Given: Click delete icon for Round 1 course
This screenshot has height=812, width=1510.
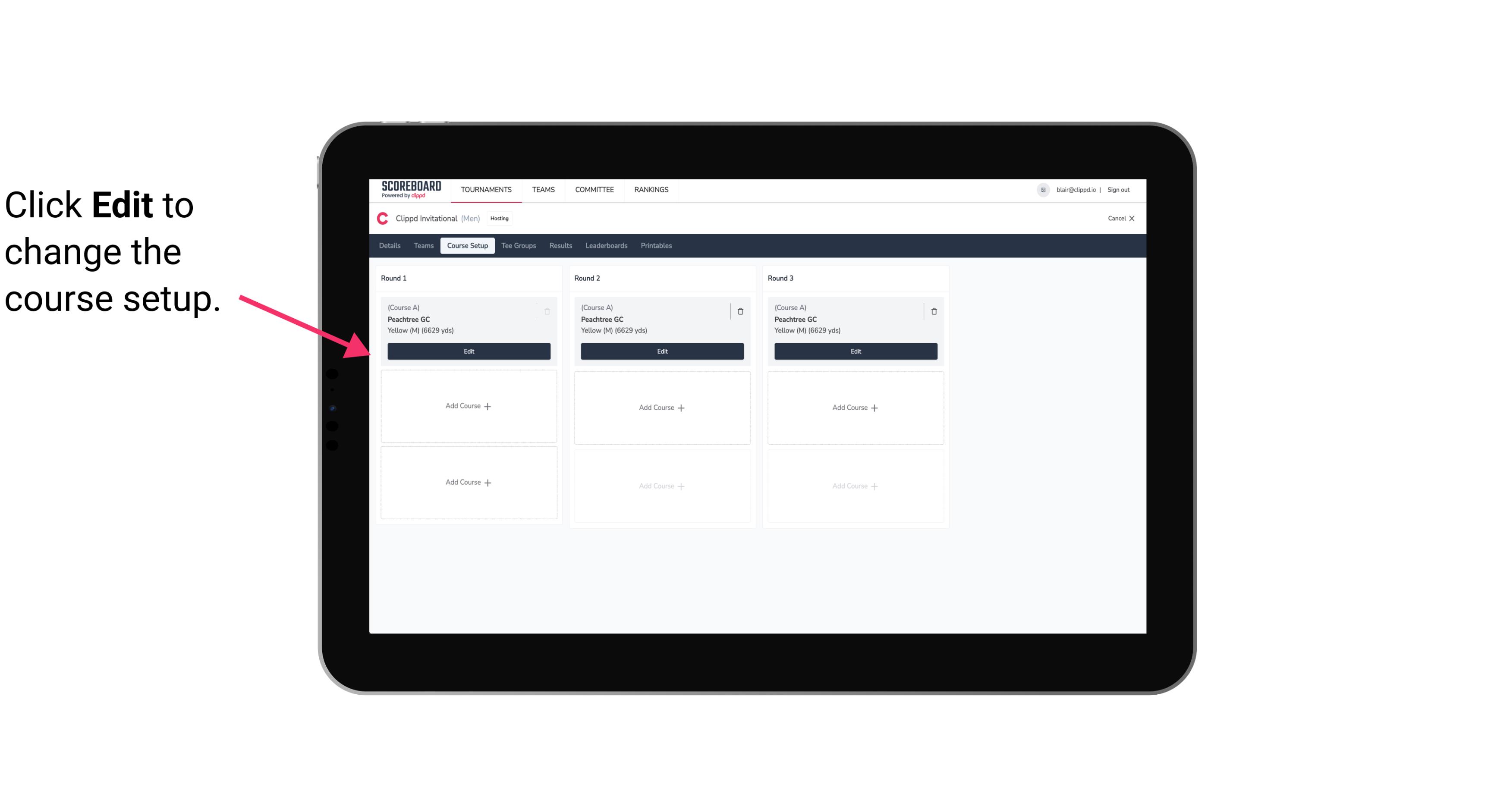Looking at the screenshot, I should (546, 311).
